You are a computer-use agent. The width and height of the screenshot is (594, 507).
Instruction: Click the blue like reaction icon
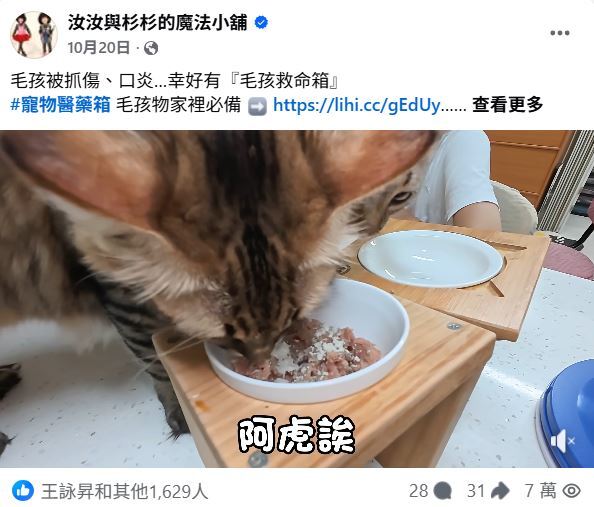[x=23, y=491]
